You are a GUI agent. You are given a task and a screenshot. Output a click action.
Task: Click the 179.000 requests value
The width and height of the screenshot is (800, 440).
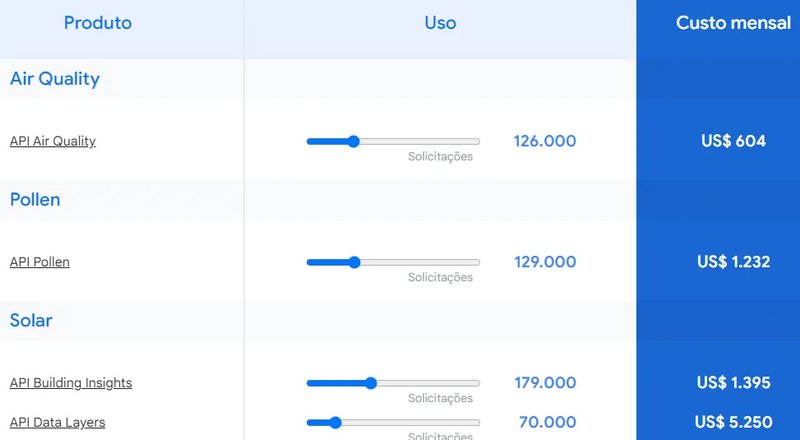click(544, 383)
